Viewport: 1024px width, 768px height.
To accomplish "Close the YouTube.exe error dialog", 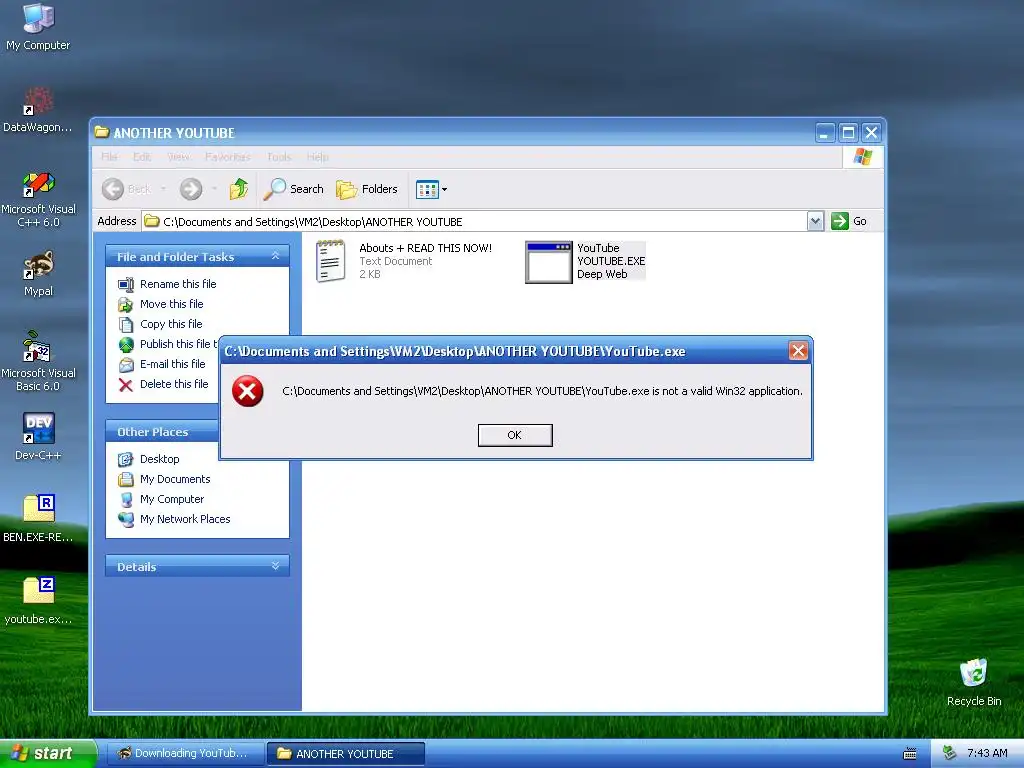I will click(798, 351).
